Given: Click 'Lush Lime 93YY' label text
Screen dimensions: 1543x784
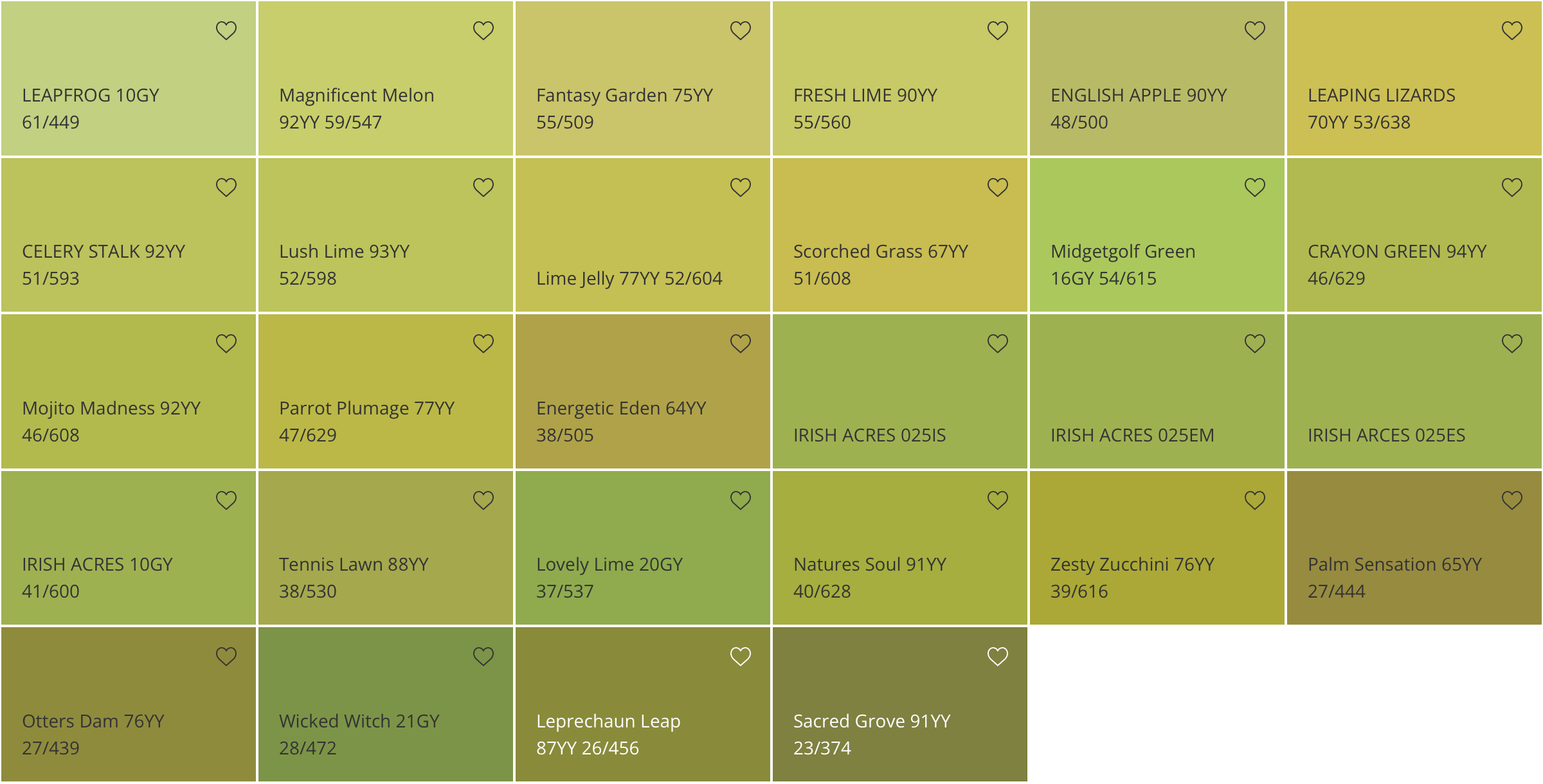Looking at the screenshot, I should point(345,252).
